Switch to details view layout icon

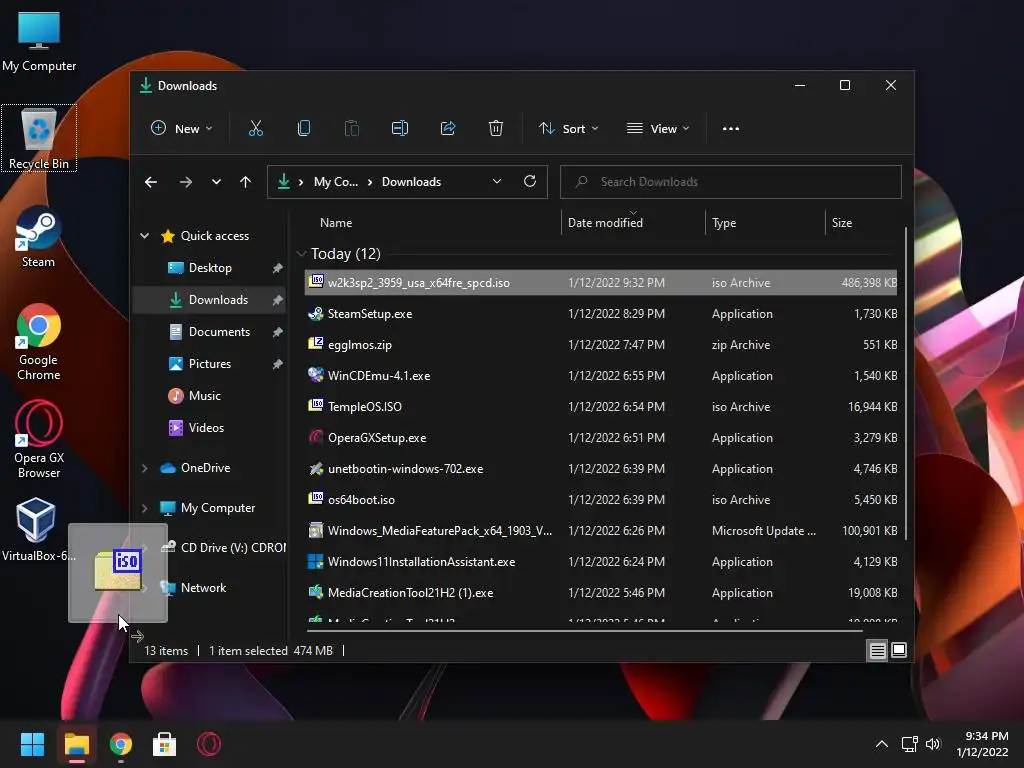pyautogui.click(x=877, y=650)
